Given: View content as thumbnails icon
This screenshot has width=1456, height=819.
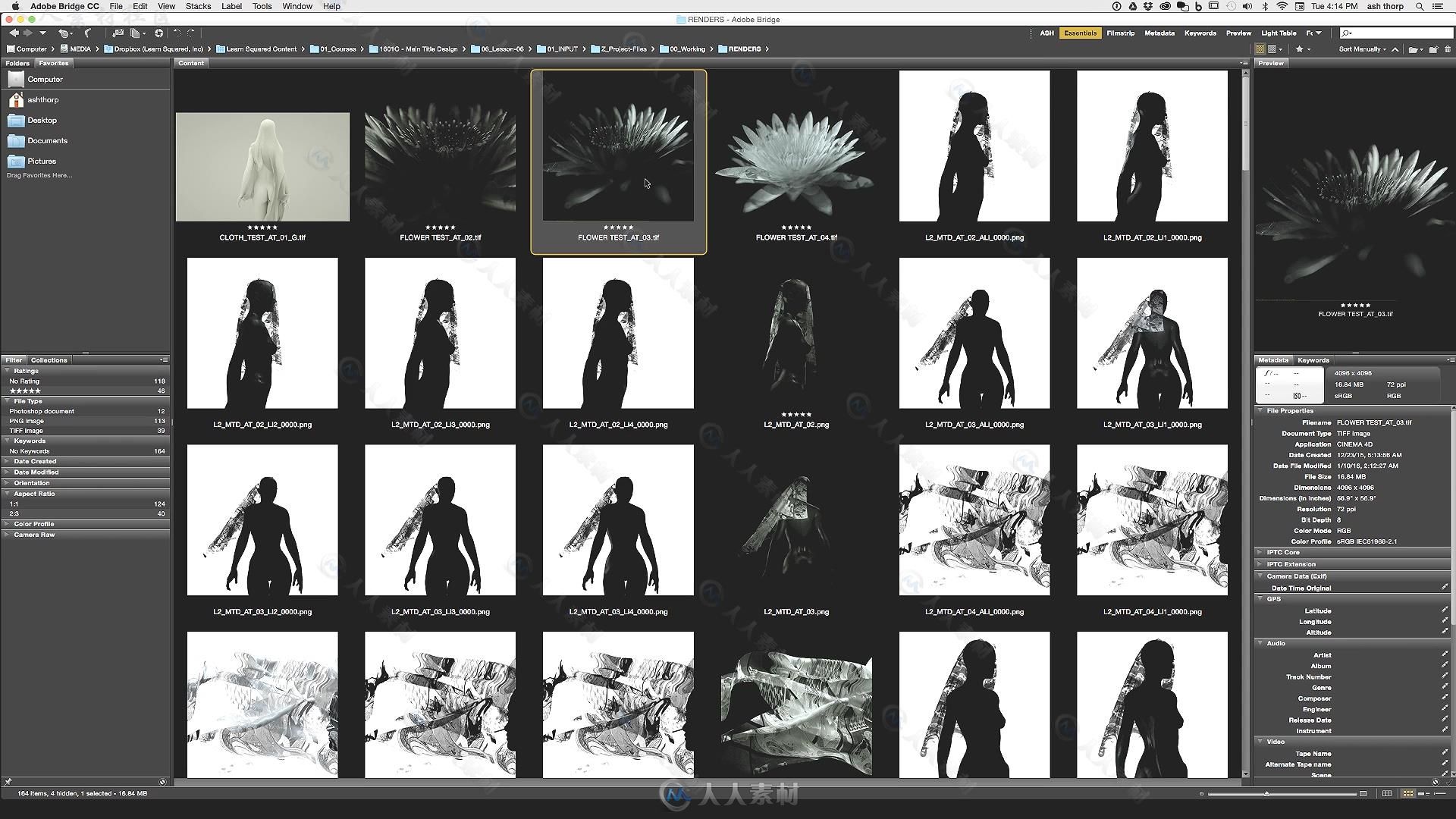Looking at the screenshot, I should [1407, 793].
